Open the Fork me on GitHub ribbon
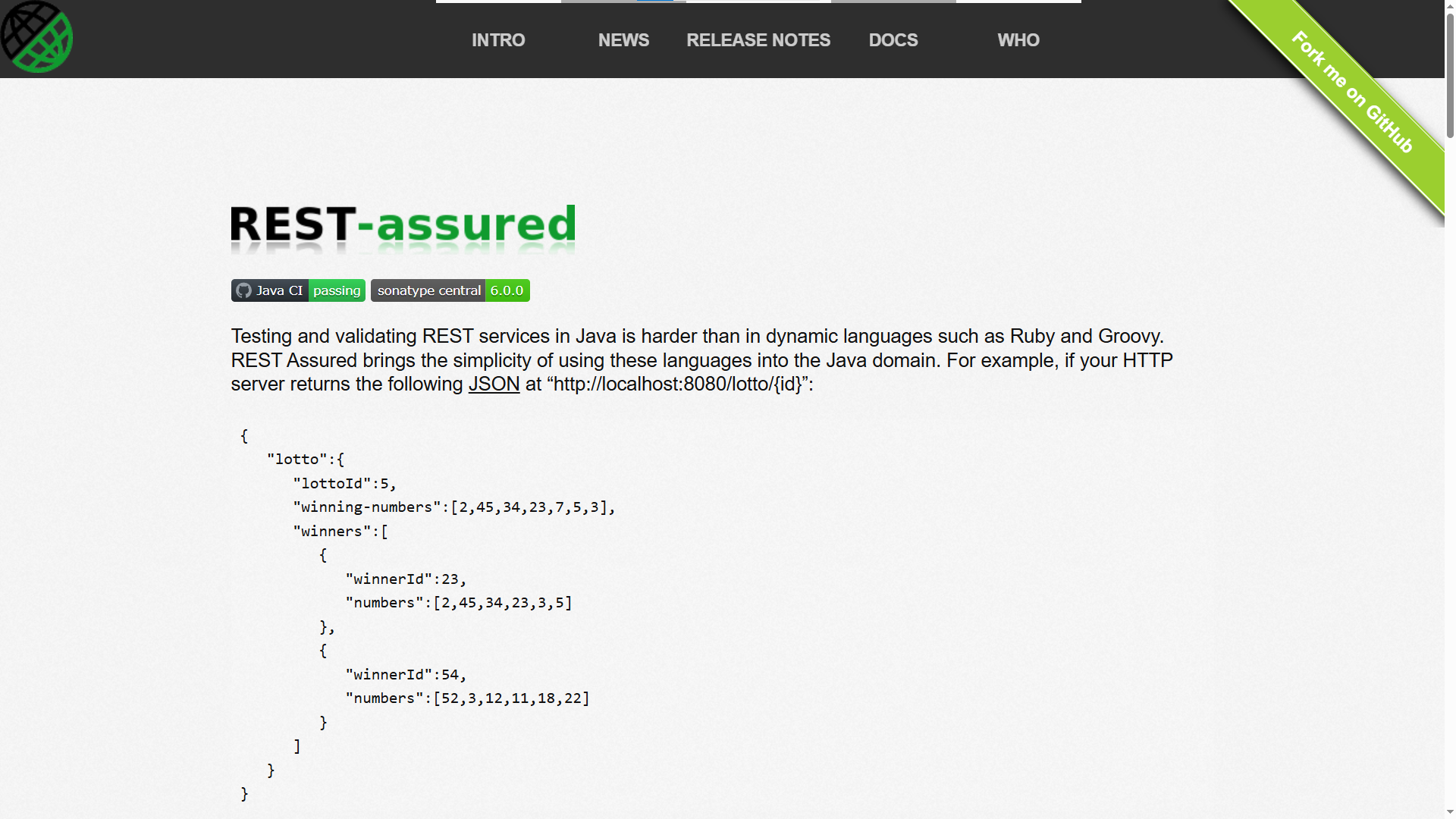1456x819 pixels. click(1352, 92)
